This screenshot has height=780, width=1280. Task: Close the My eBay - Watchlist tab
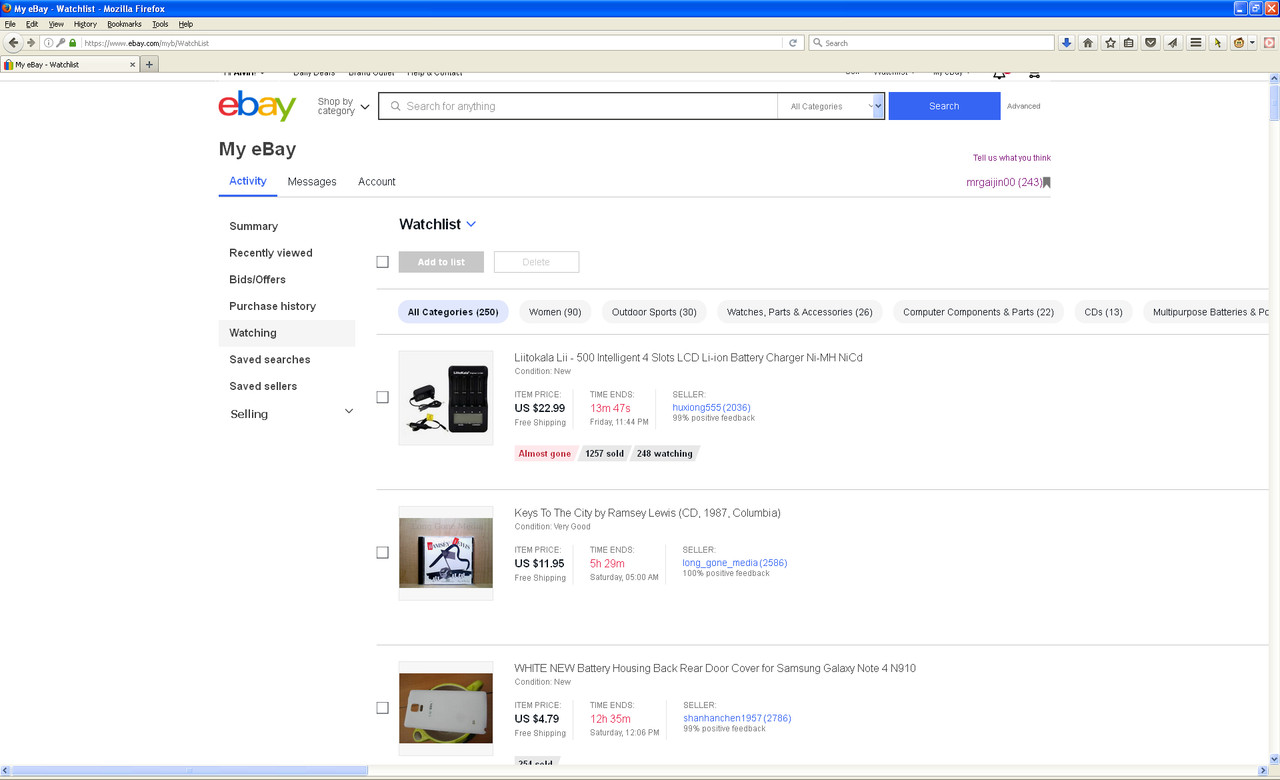[x=133, y=64]
